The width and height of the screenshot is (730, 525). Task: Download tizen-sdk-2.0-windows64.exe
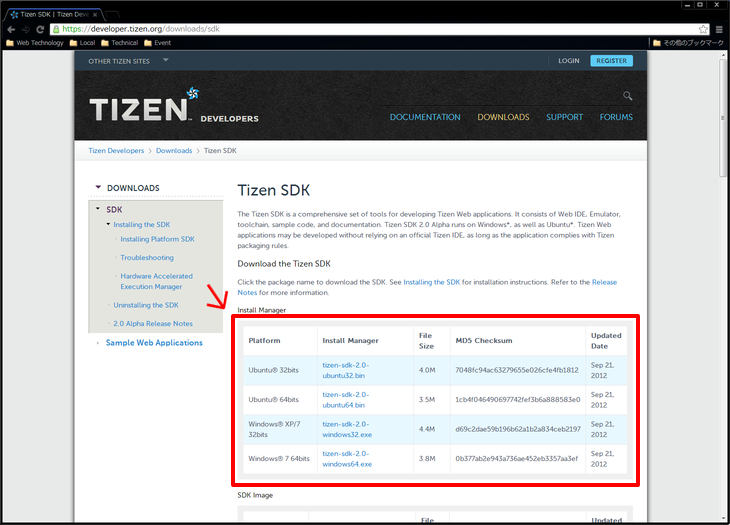coord(347,459)
